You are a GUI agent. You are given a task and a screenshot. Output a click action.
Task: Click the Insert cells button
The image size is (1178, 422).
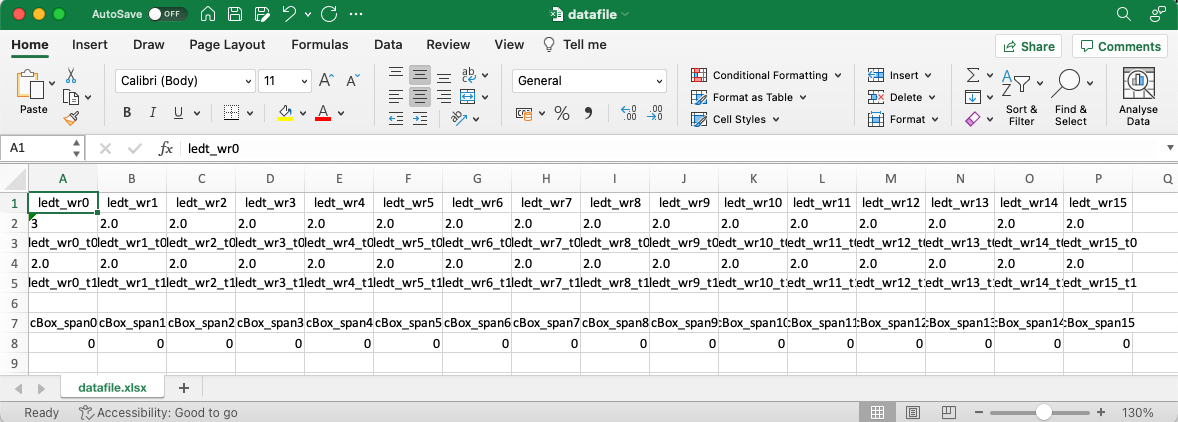coord(899,75)
